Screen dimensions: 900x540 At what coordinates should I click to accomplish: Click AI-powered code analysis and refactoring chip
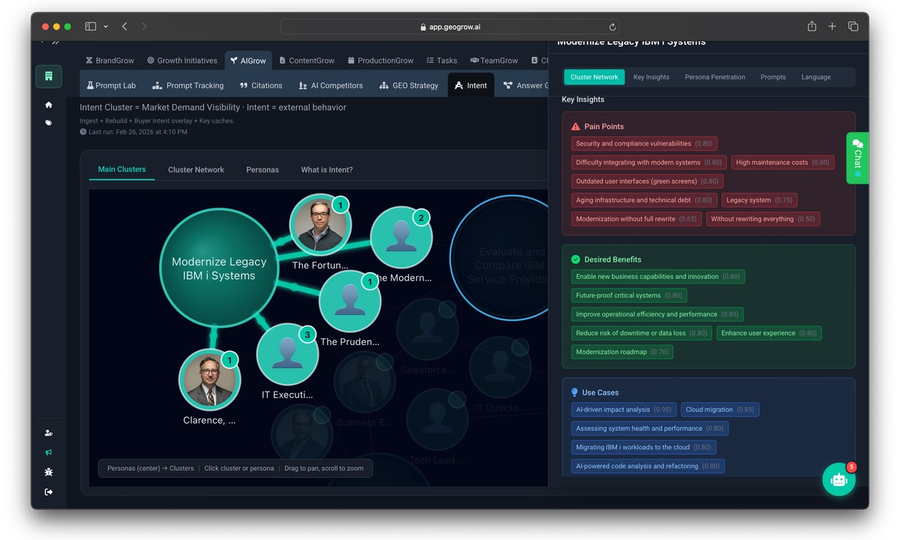point(647,467)
